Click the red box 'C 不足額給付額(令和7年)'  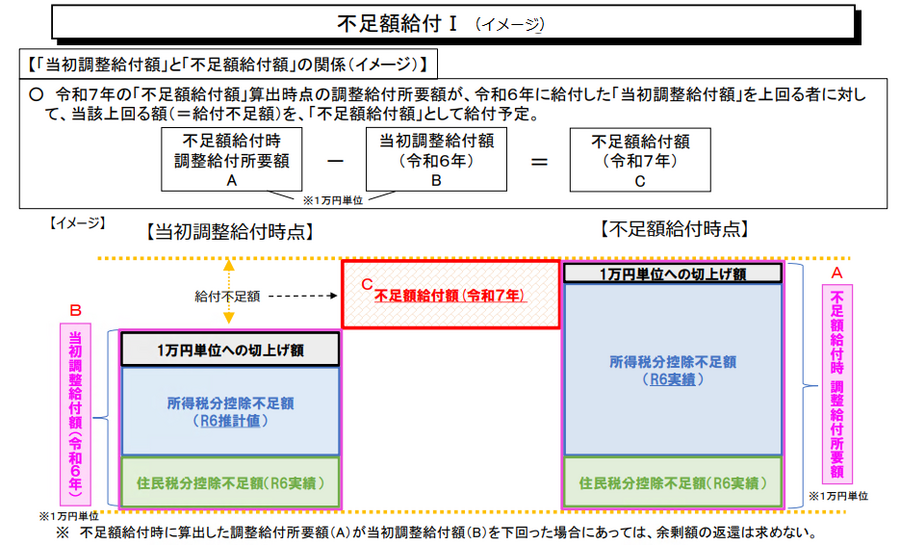[x=451, y=295]
